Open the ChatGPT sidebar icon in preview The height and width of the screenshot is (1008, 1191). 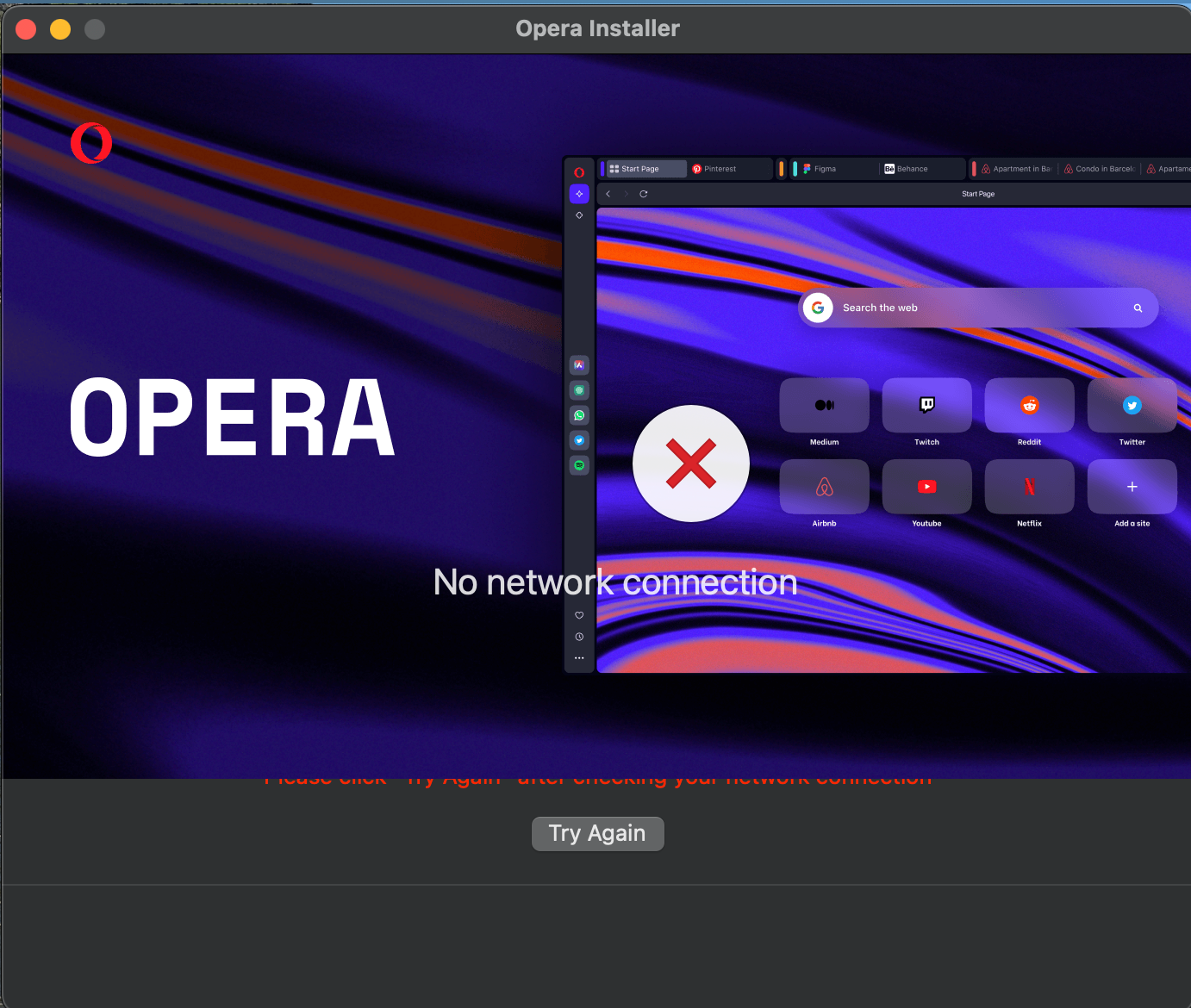click(579, 390)
